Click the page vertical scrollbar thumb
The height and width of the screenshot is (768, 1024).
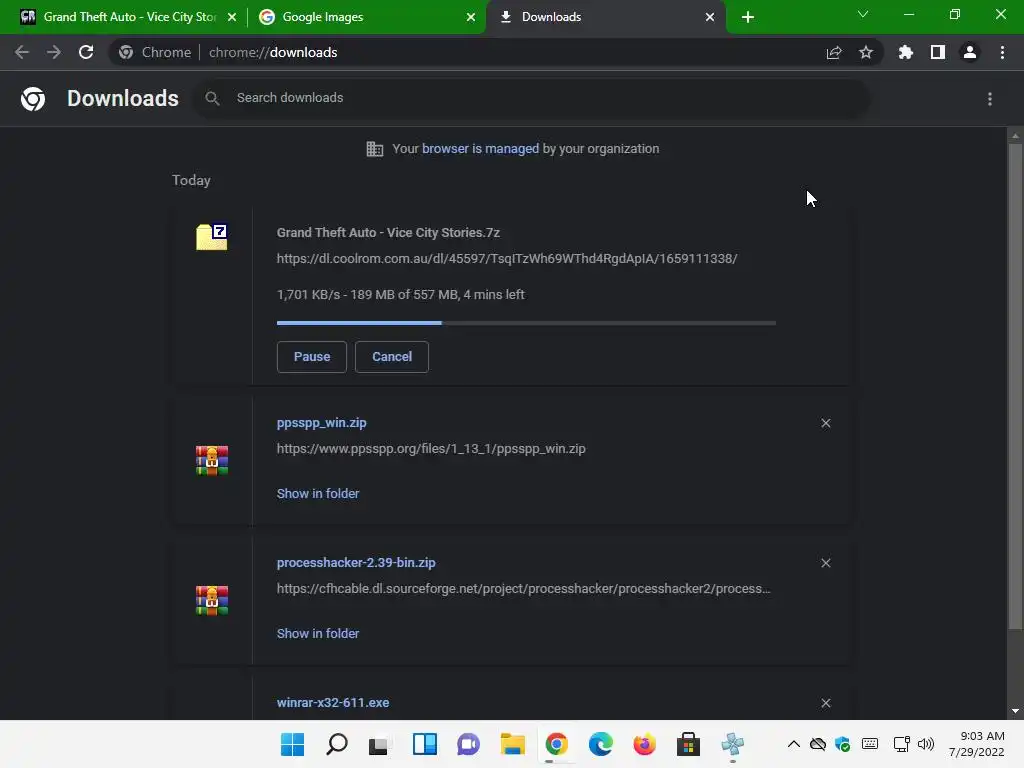click(1015, 387)
